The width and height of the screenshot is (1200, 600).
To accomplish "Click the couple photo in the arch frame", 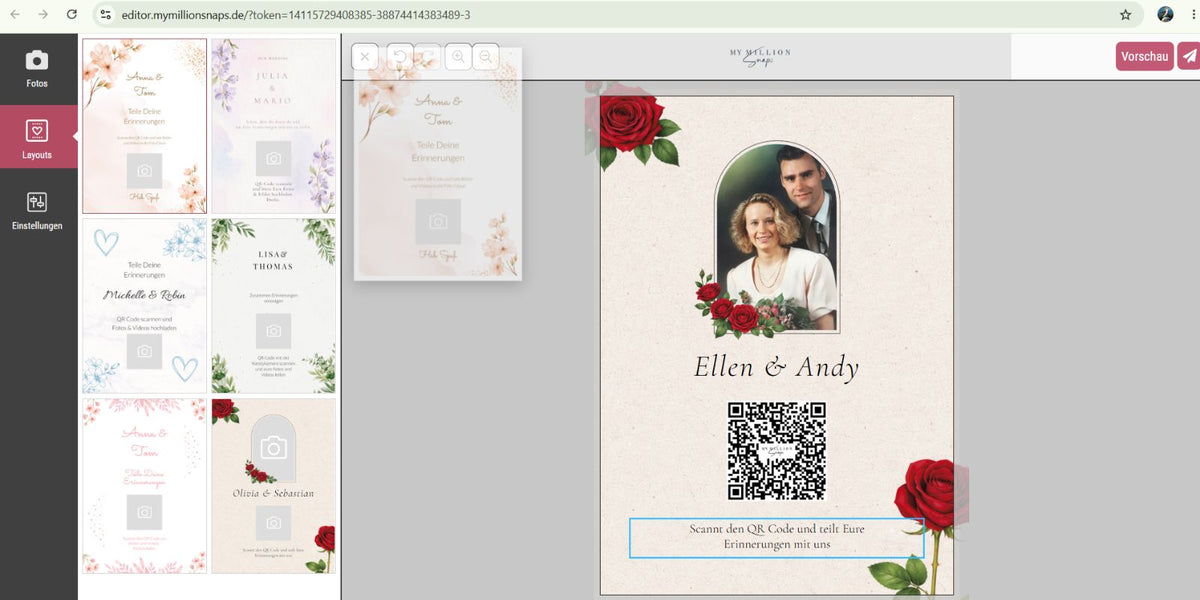I will [x=778, y=237].
